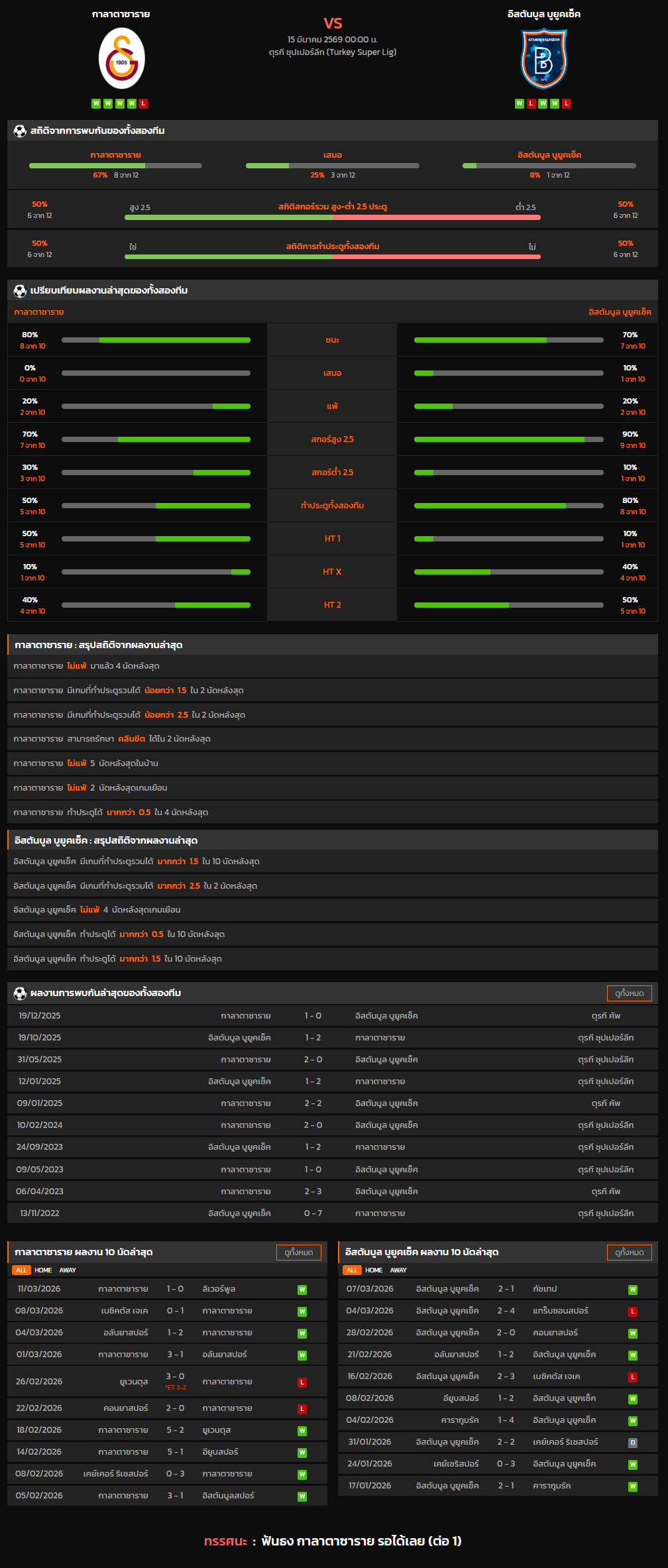Click red L form badge under Galatasaray logo

(x=144, y=103)
